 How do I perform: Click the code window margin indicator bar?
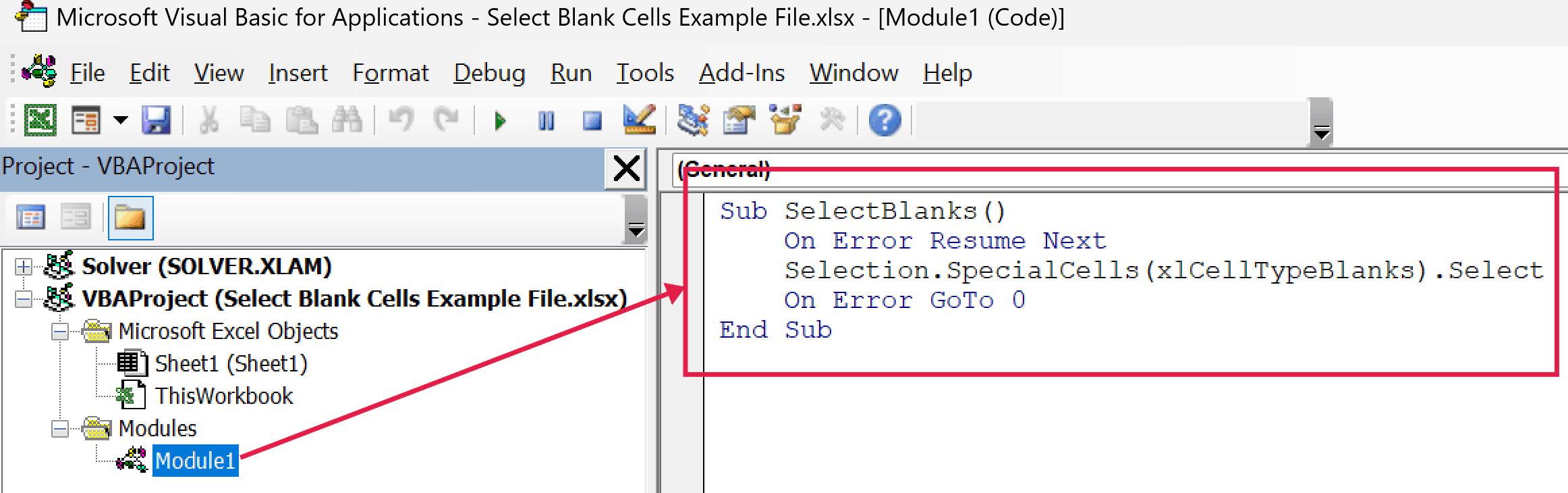682,343
